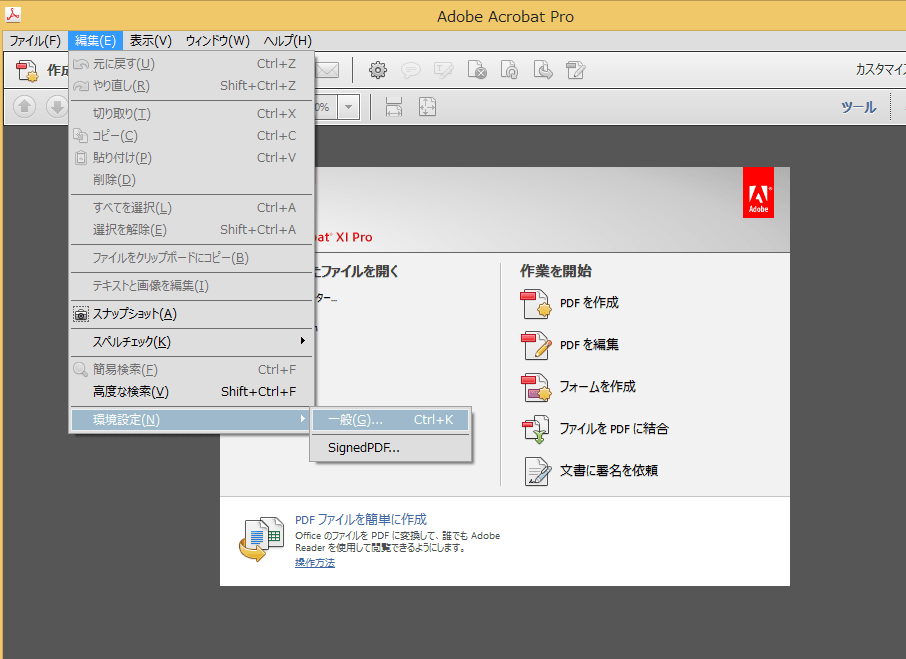Click the PDF を作成 document icon

(x=536, y=304)
